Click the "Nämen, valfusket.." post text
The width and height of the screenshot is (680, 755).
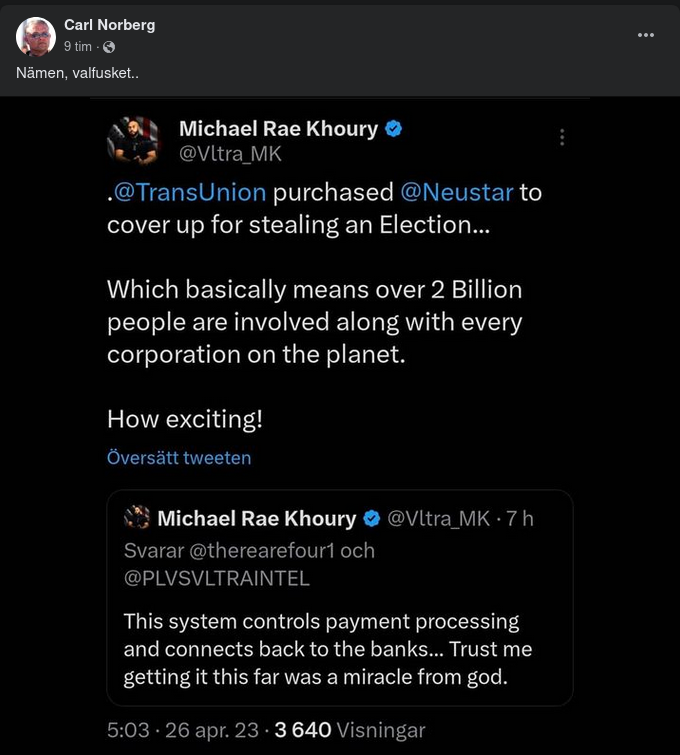pyautogui.click(x=77, y=73)
